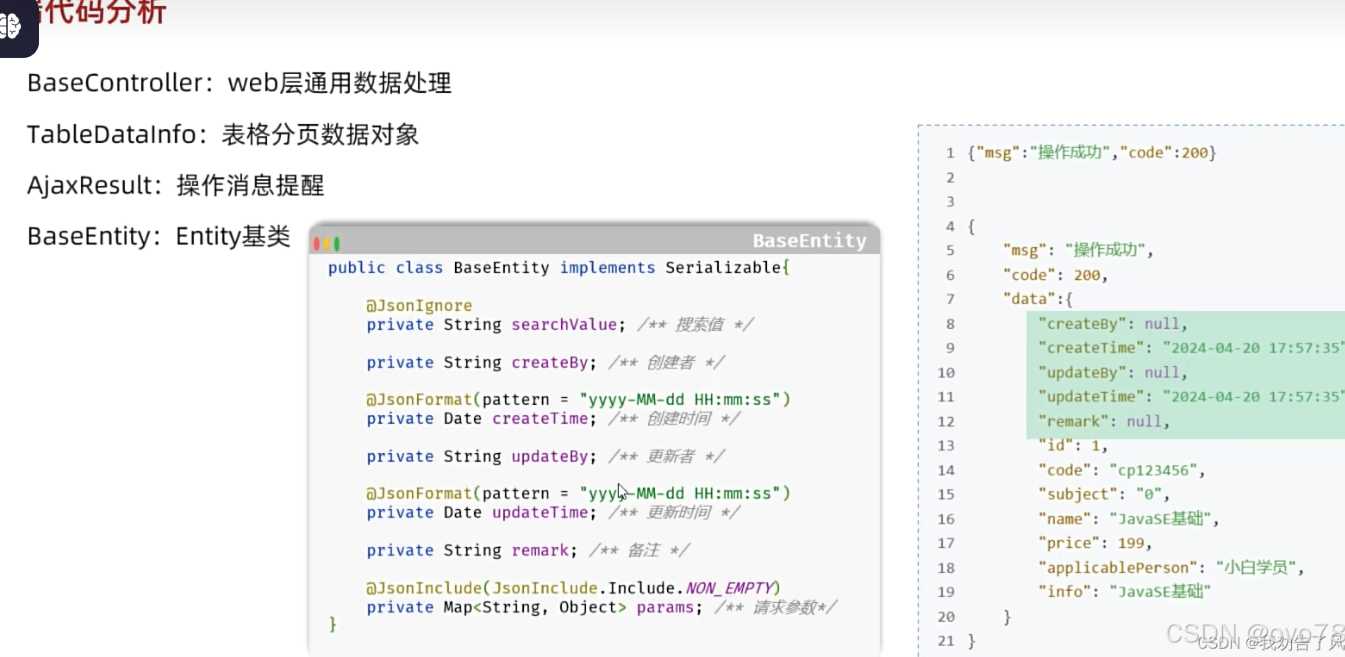1345x657 pixels.
Task: Click the yellow dot on BaseEntity code window
Action: tap(327, 243)
